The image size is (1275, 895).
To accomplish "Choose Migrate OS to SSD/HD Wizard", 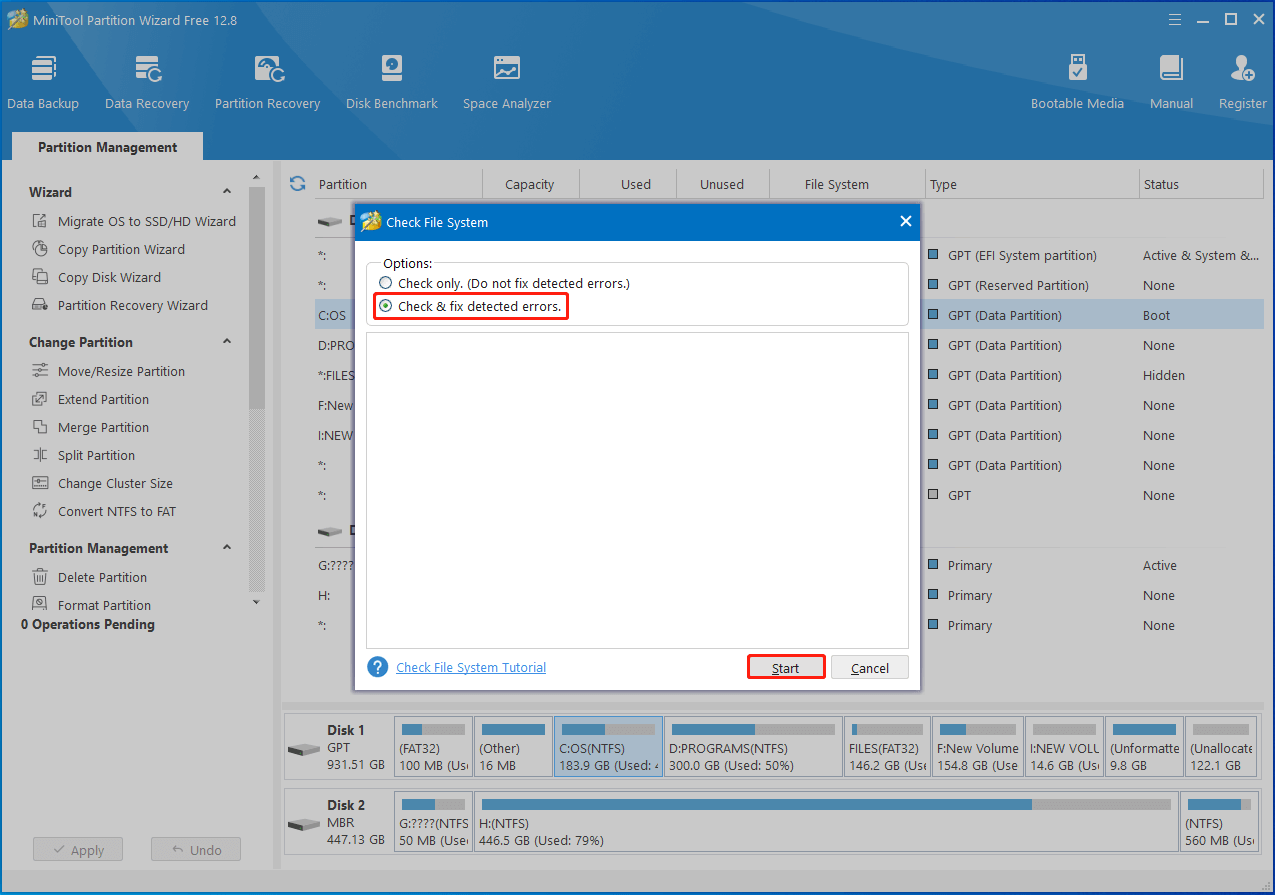I will 146,222.
